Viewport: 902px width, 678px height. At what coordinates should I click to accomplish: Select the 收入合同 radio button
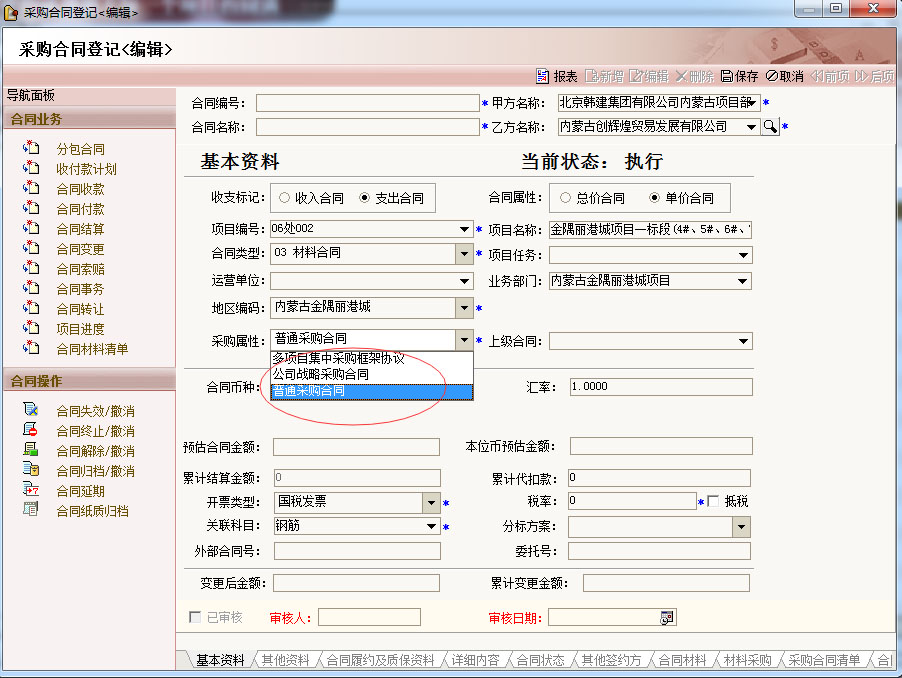[x=285, y=198]
